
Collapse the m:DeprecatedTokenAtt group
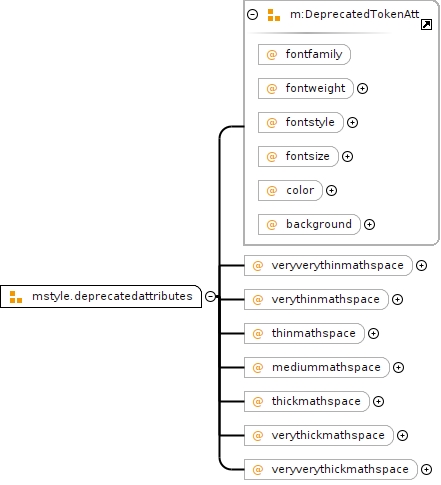(x=253, y=15)
